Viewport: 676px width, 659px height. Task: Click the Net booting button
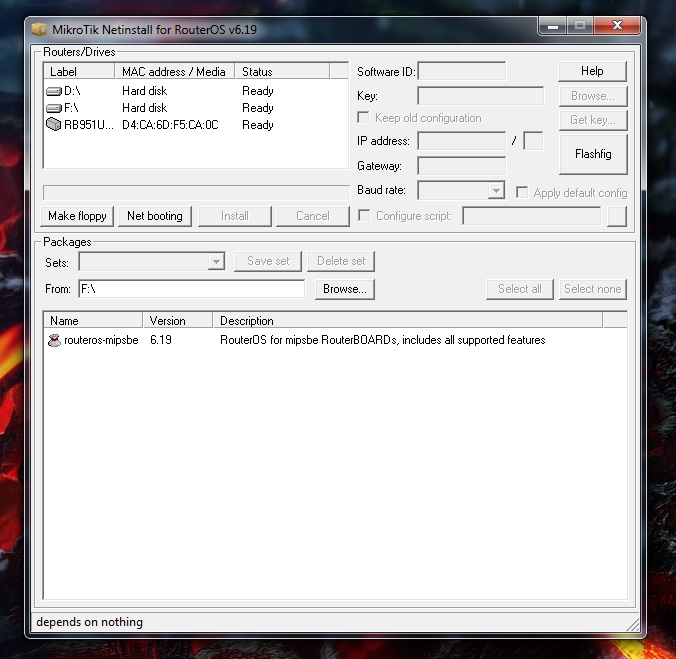click(155, 216)
